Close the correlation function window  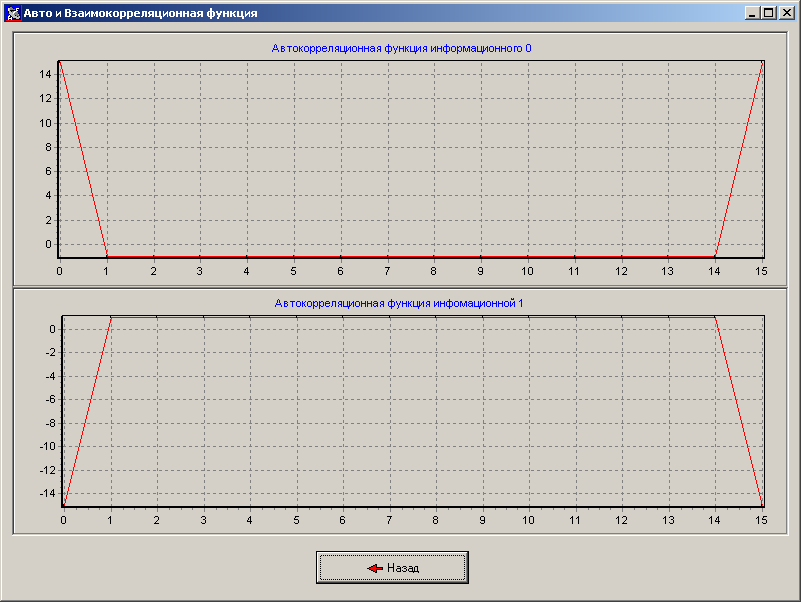(786, 13)
